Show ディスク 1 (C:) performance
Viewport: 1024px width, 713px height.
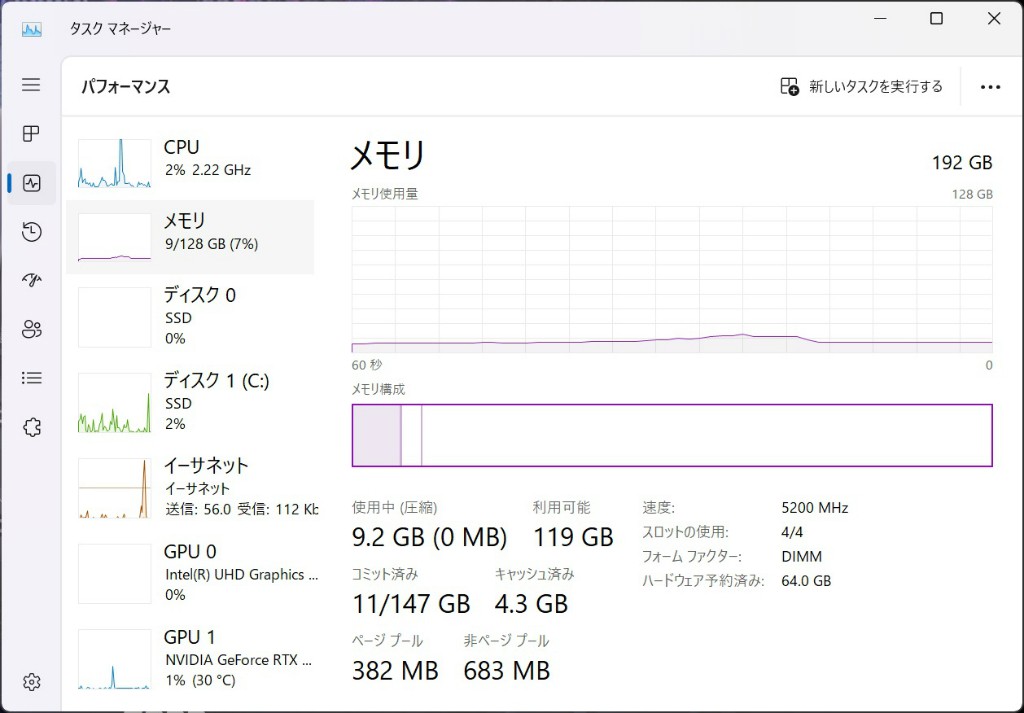190,401
